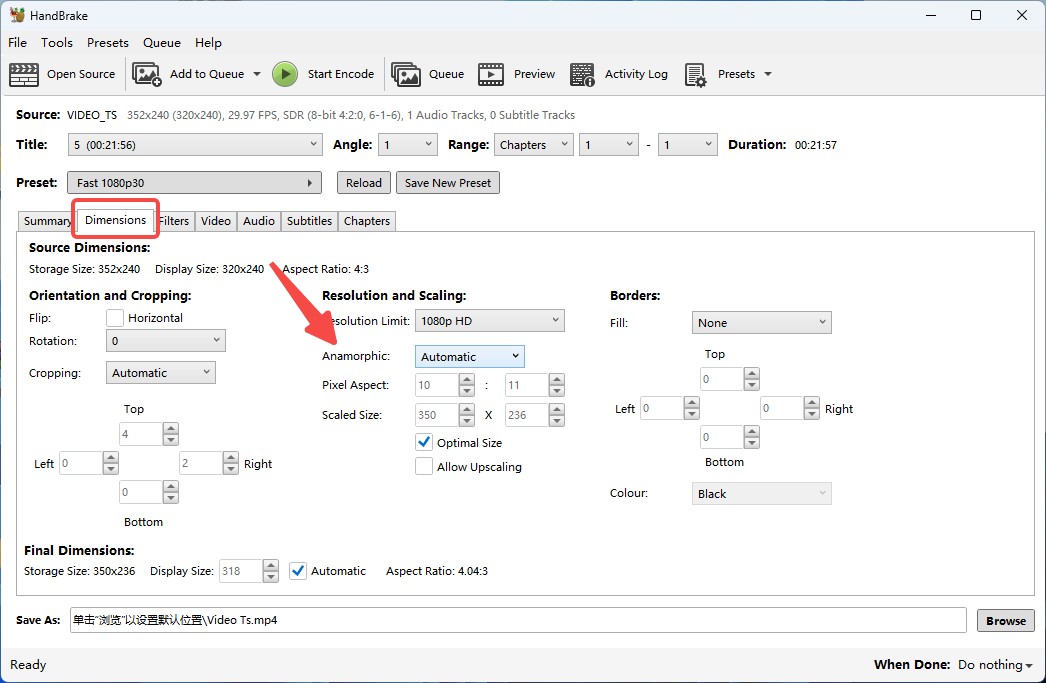
Task: Click the Save New Preset button
Action: (x=447, y=183)
